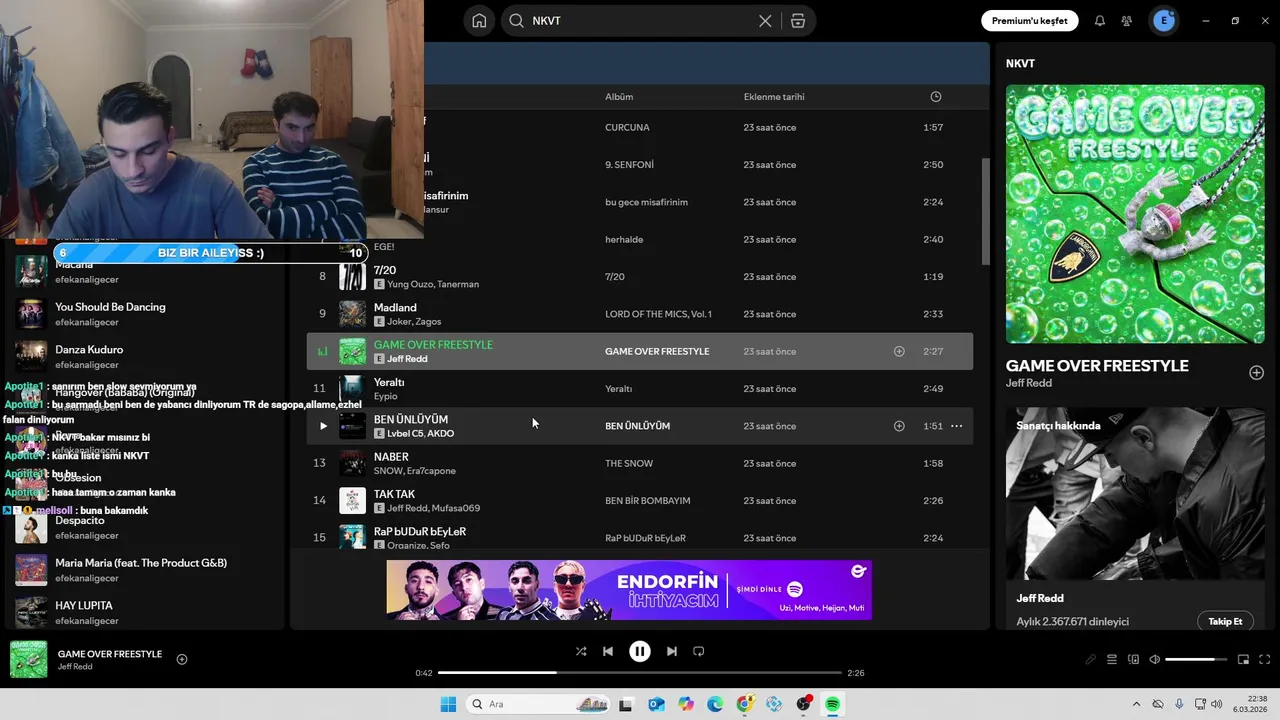The width and height of the screenshot is (1280, 720).
Task: Select the Madland track title
Action: (395, 307)
